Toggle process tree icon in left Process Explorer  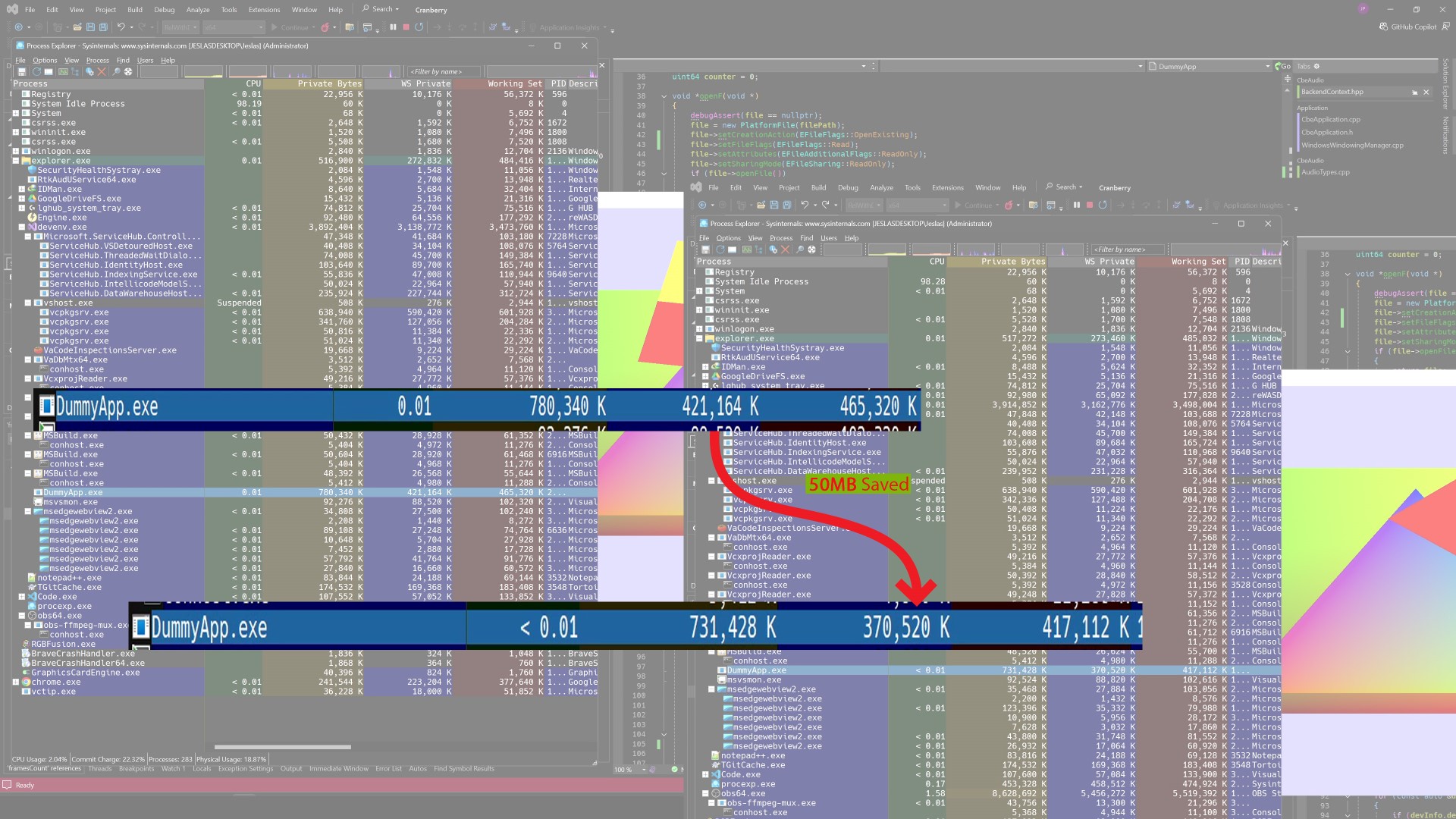(x=75, y=72)
